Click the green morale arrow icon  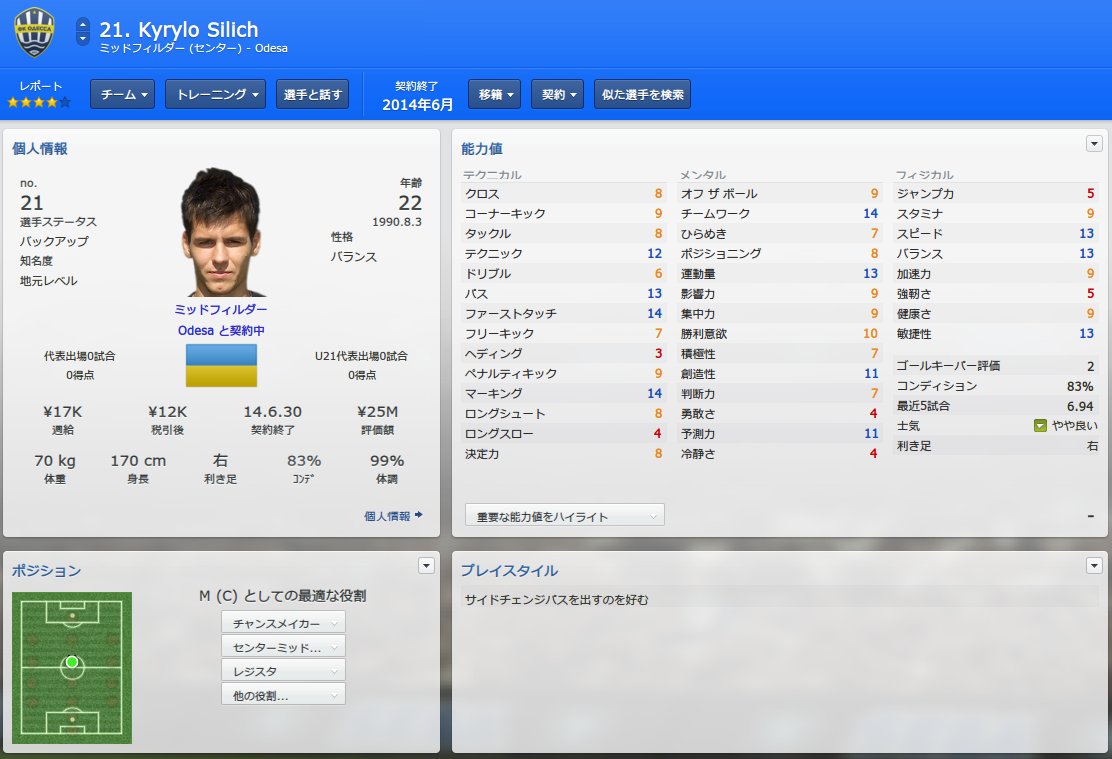1040,426
